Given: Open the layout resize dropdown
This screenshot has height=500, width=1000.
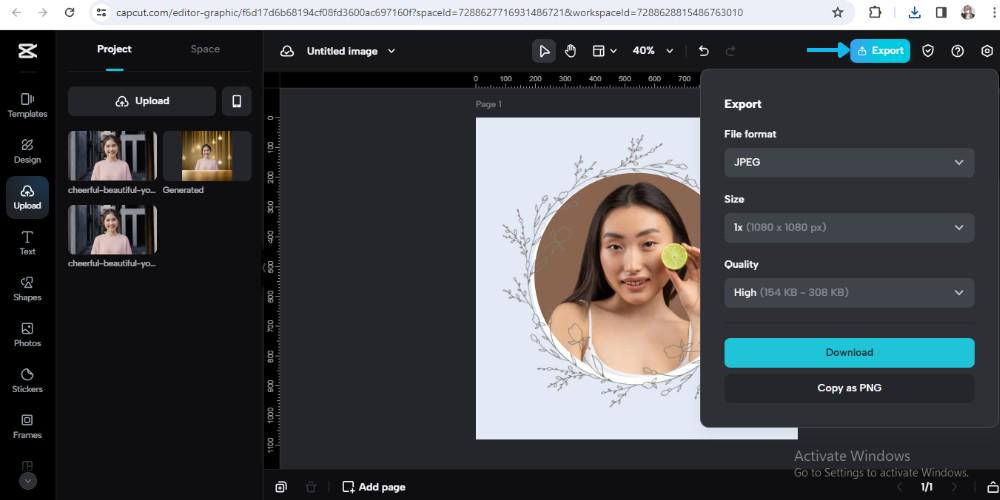Looking at the screenshot, I should pos(604,51).
